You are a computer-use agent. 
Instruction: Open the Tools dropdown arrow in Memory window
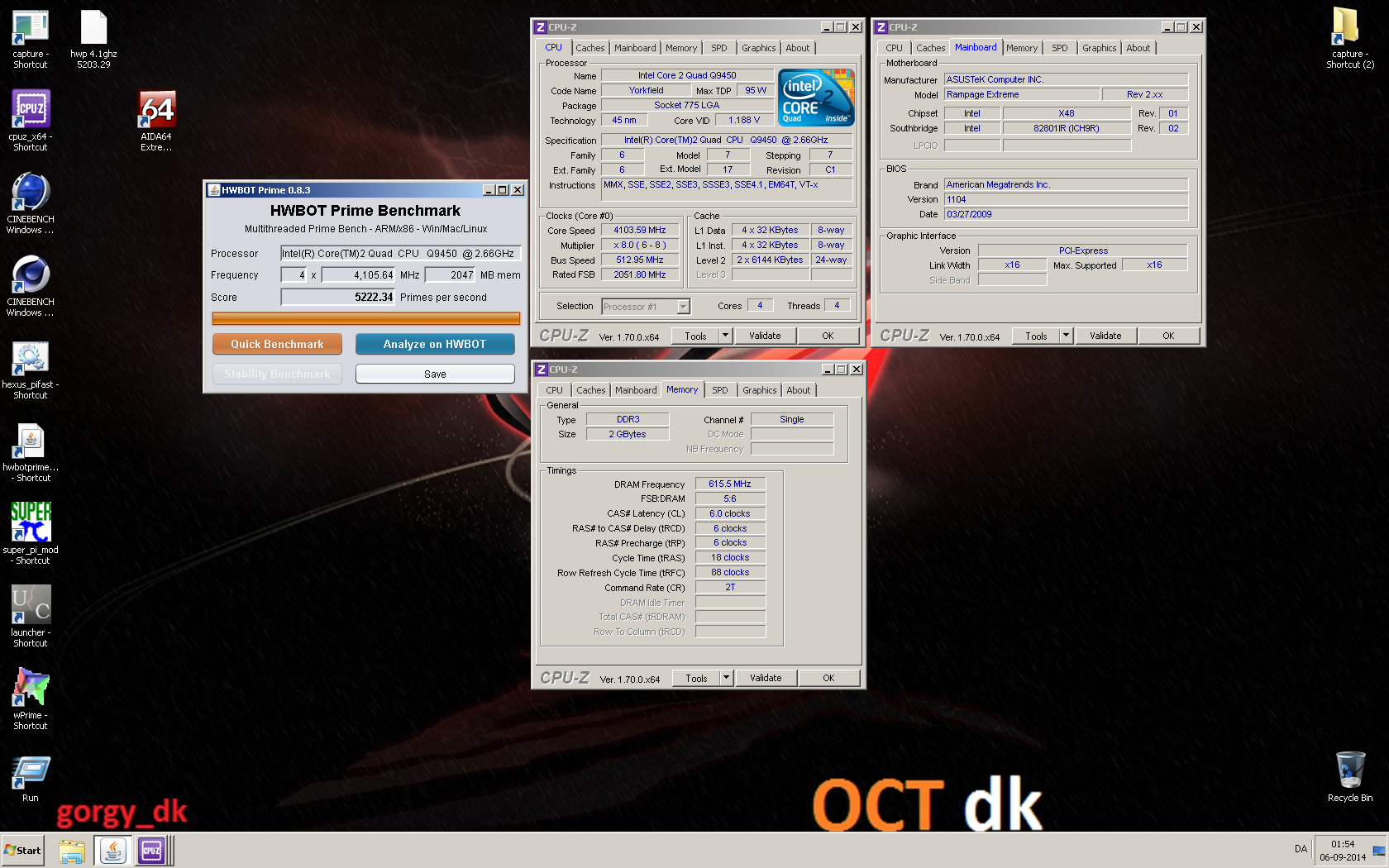726,678
